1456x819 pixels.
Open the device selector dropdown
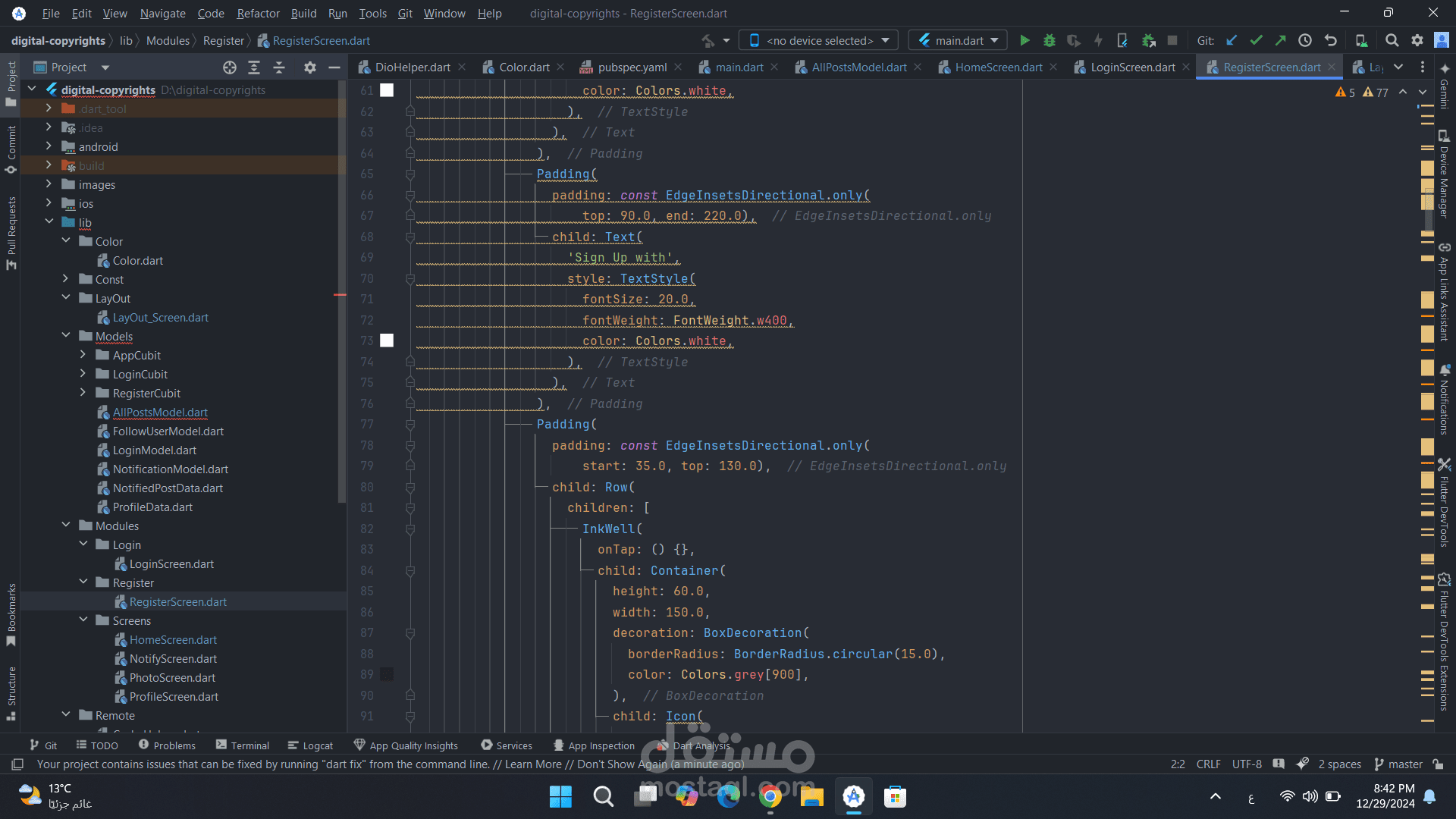tap(819, 41)
